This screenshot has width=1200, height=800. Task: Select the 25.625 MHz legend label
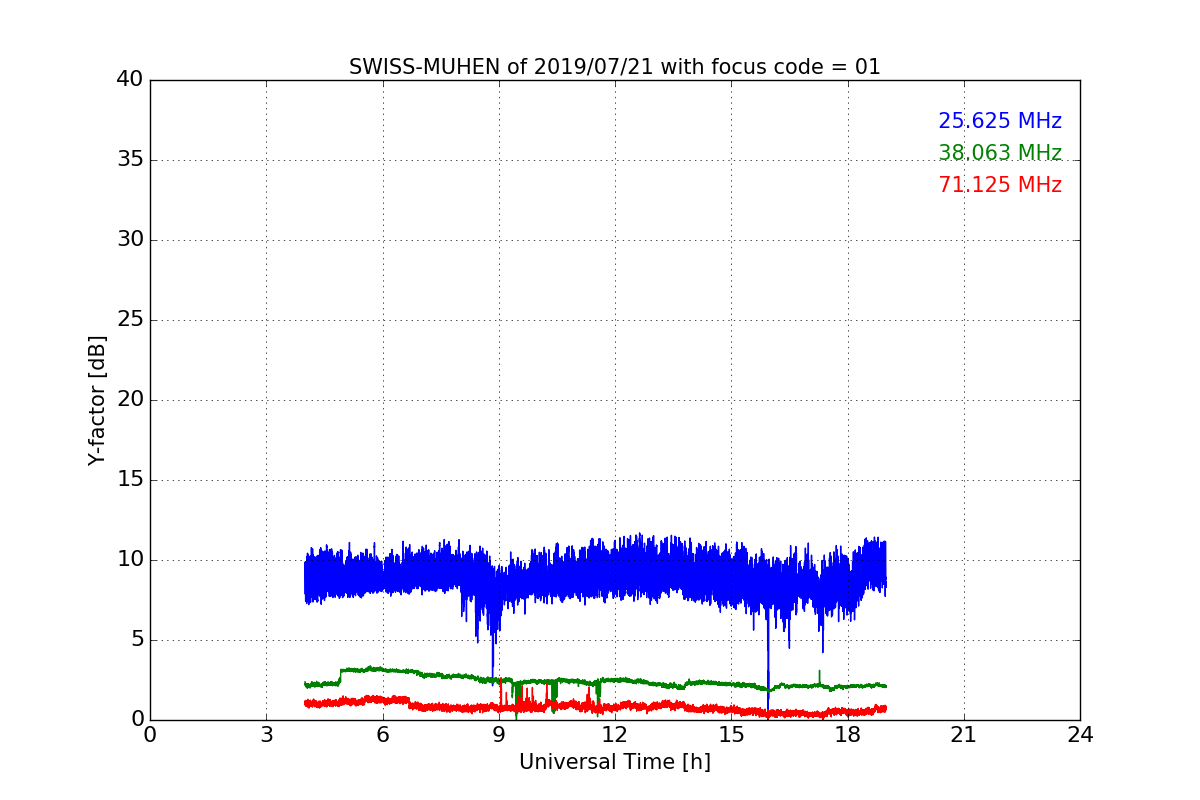[x=1000, y=121]
